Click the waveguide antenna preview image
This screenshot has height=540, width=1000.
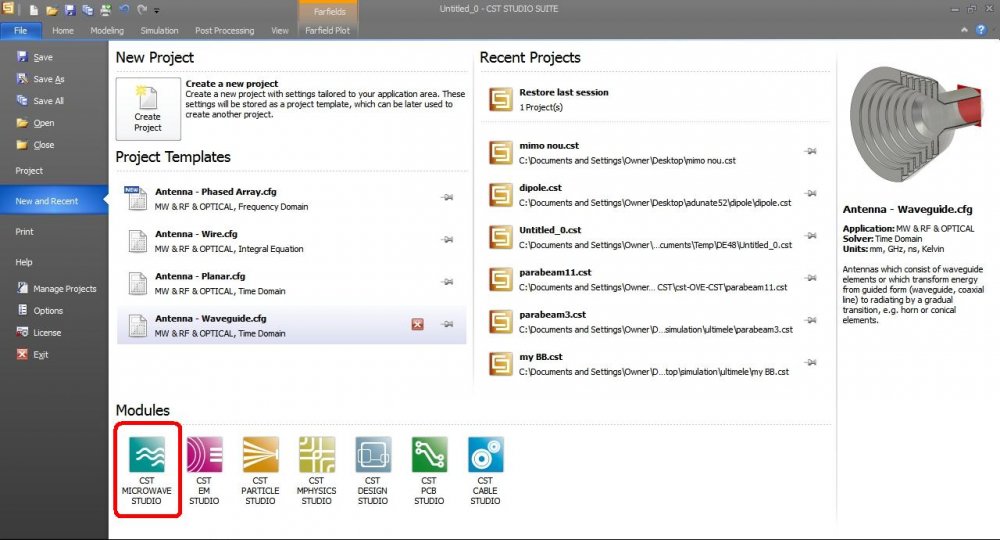tap(917, 125)
